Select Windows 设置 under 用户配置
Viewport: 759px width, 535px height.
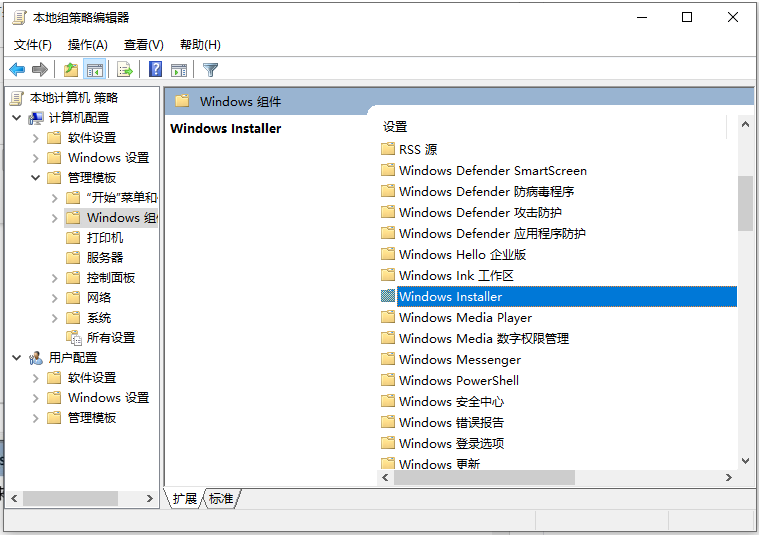(108, 398)
